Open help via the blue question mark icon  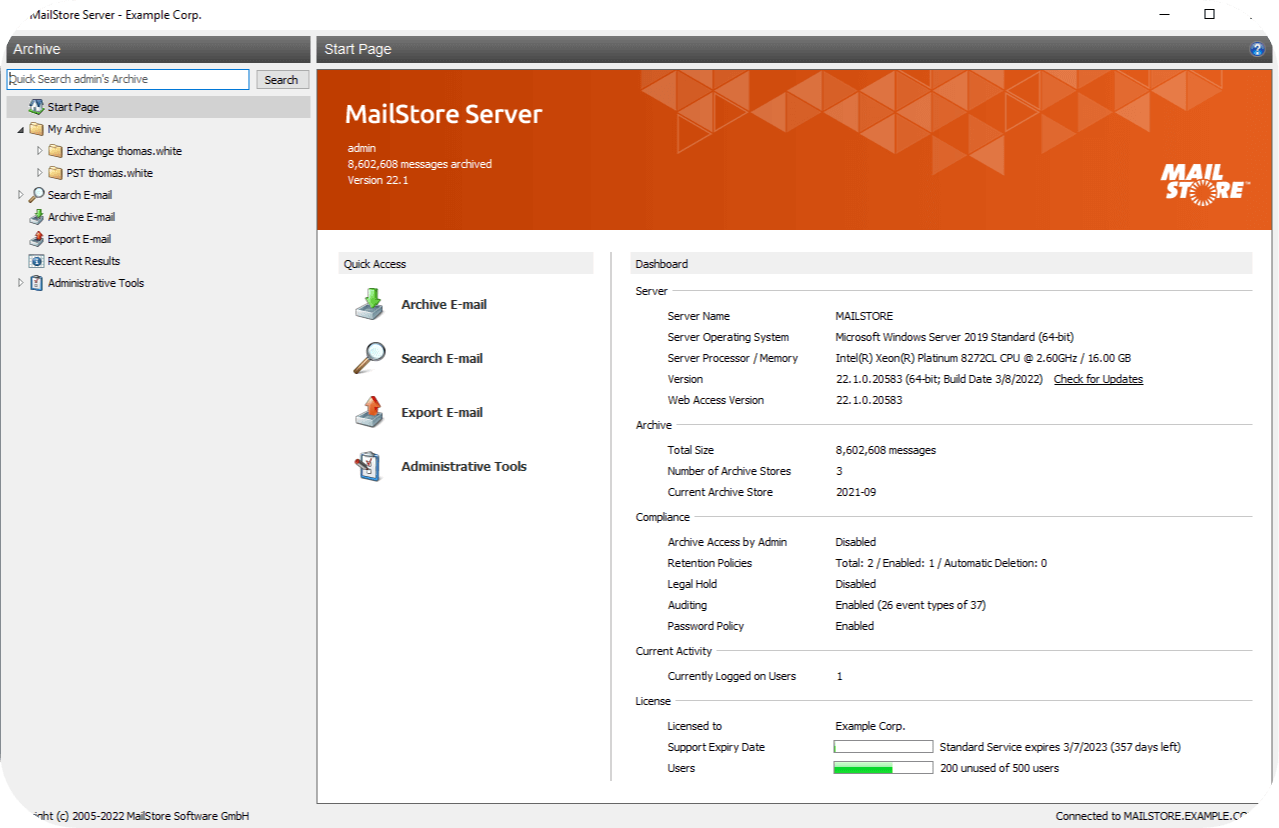(1257, 50)
